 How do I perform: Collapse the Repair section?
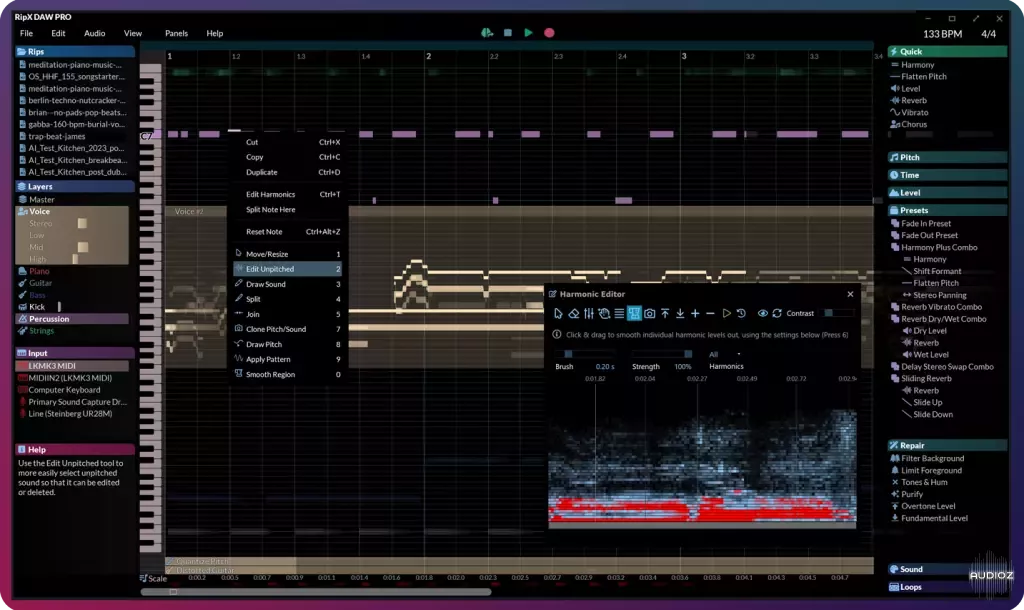[947, 445]
